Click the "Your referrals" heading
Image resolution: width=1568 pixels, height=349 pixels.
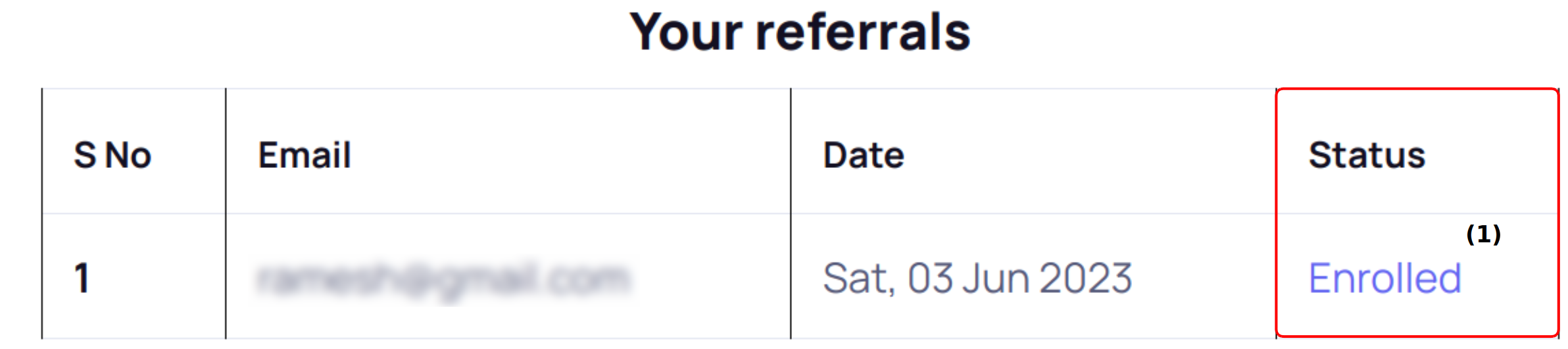tap(800, 32)
